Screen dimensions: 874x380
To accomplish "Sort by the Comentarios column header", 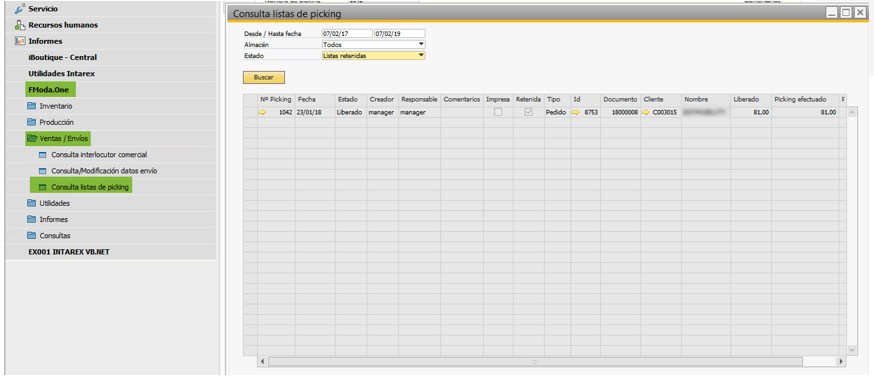I will 462,100.
